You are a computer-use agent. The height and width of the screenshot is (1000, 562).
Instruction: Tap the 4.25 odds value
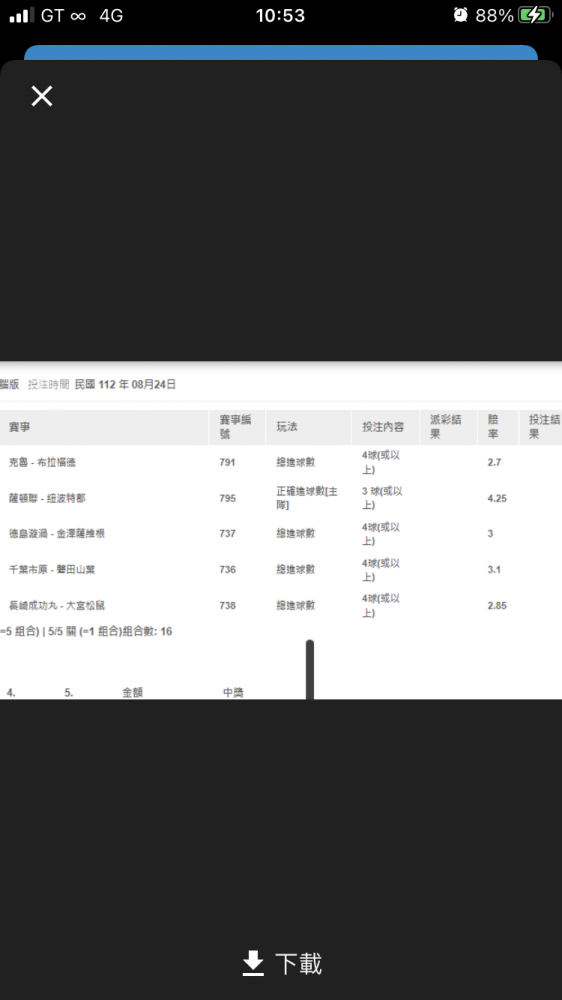(497, 499)
